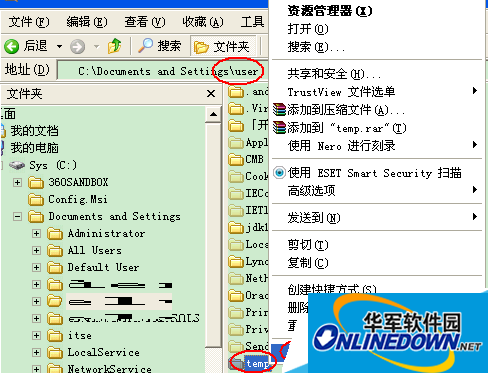
Task: Click the Cook folder icon in file list
Action: tap(236, 177)
